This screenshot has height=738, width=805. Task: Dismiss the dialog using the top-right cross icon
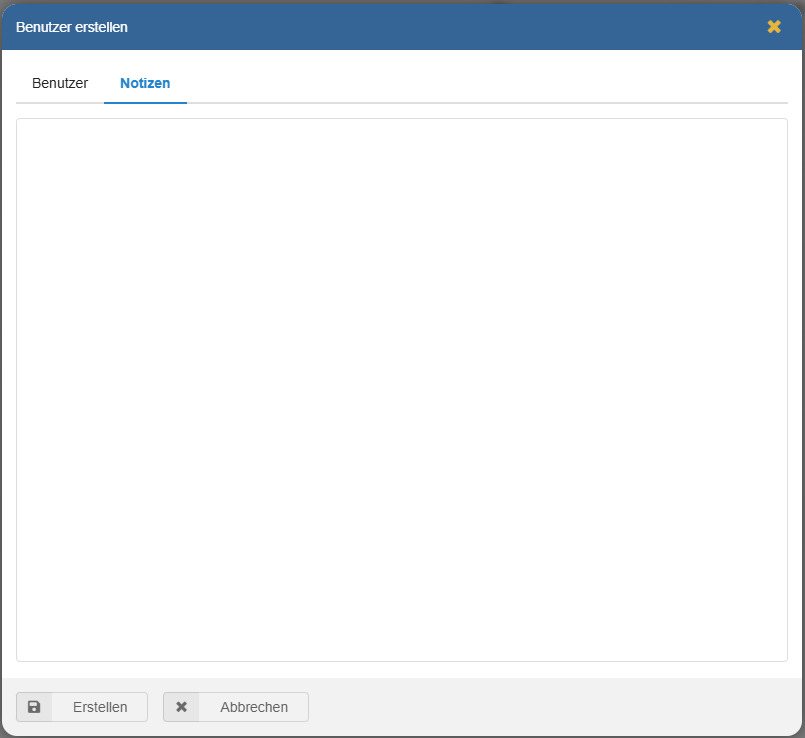(774, 27)
